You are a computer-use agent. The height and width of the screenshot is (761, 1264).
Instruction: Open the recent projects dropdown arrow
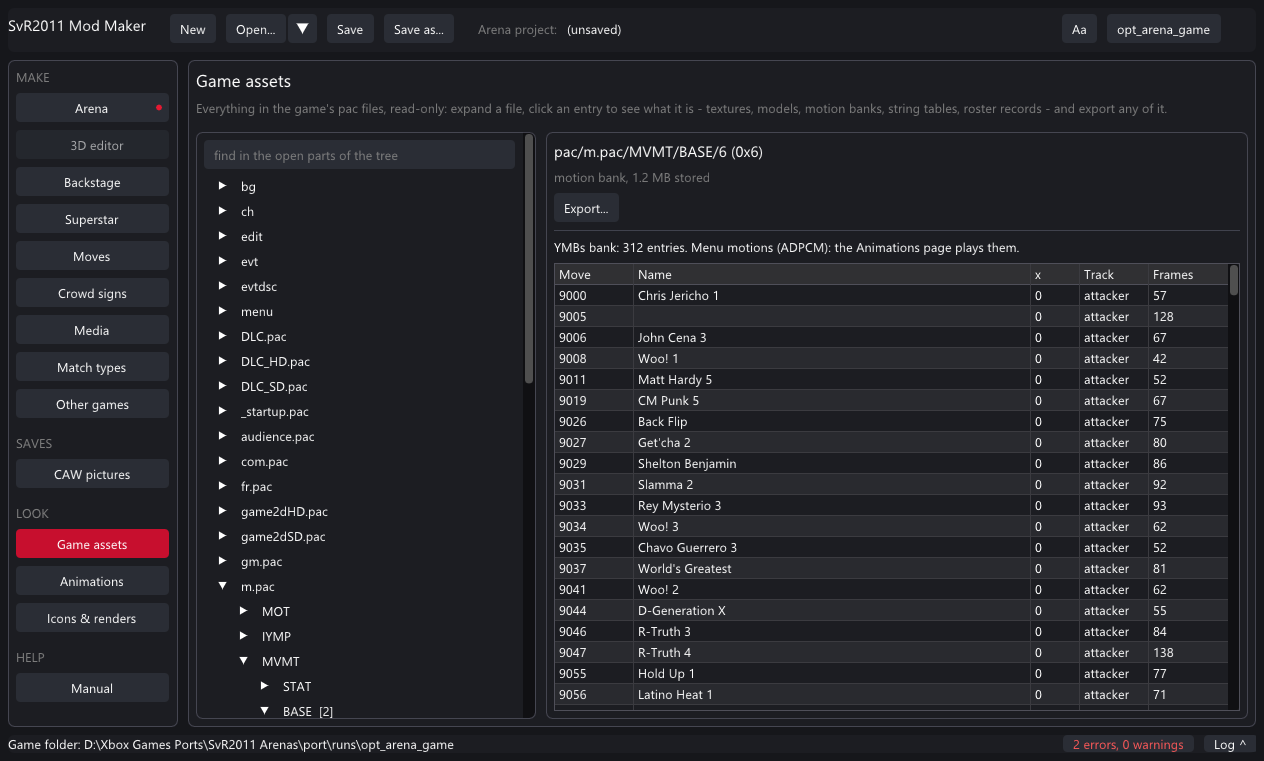click(303, 29)
